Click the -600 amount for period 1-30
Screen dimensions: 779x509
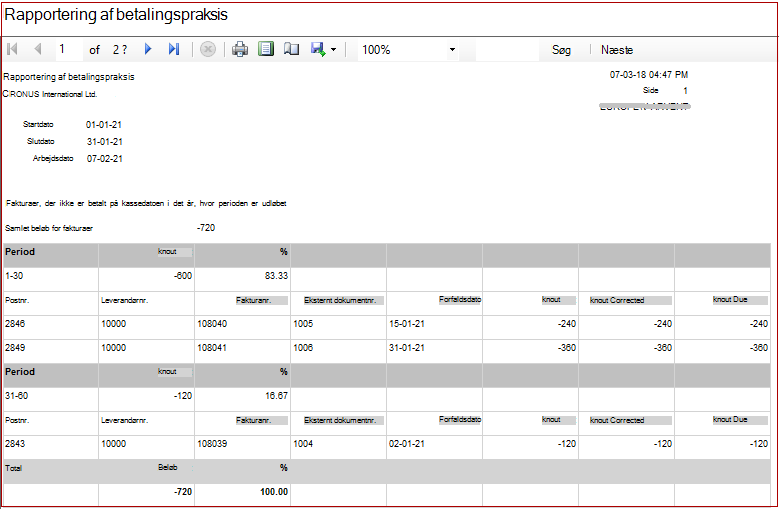[183, 276]
